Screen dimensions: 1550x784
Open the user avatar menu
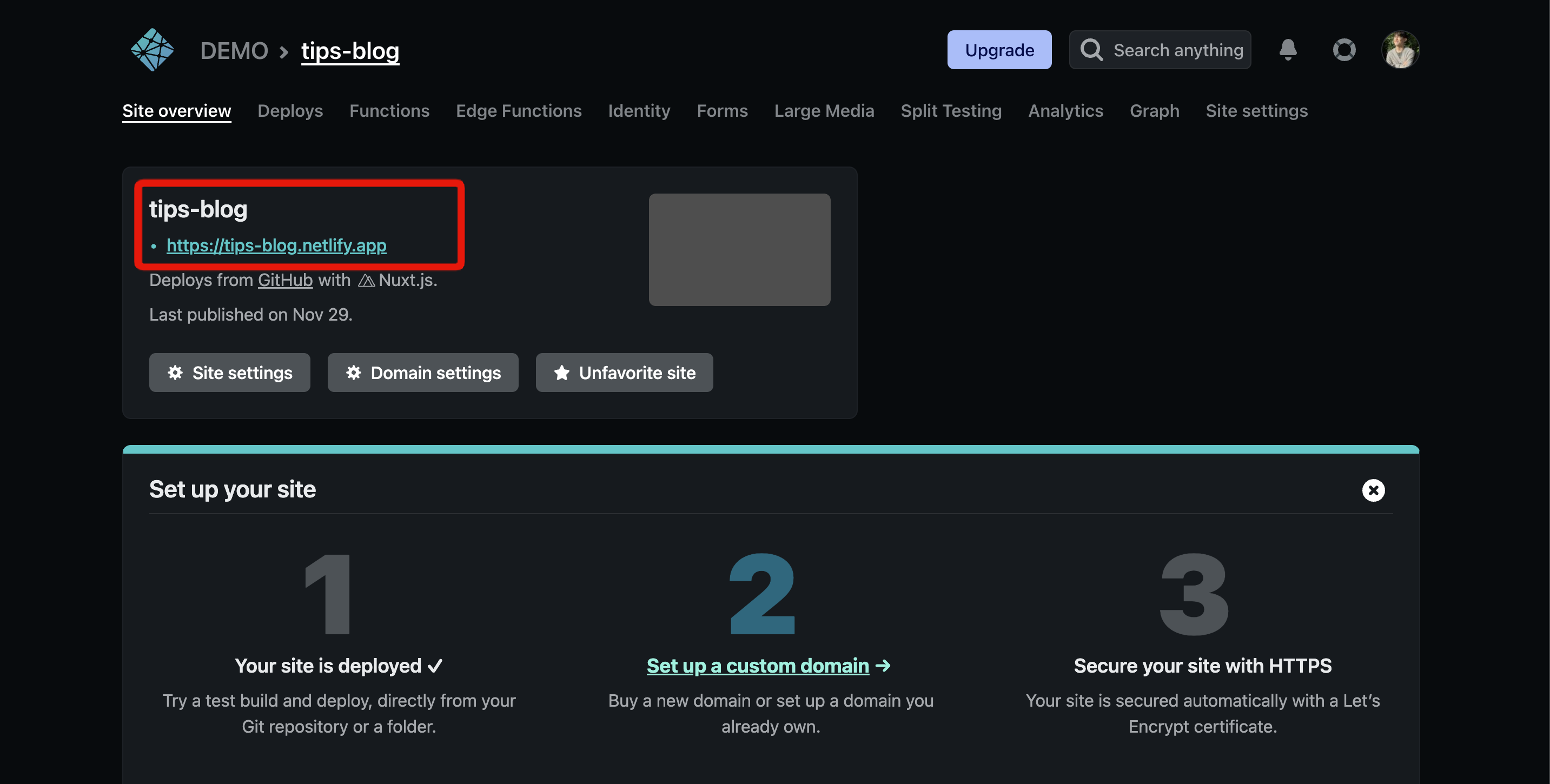click(1400, 50)
